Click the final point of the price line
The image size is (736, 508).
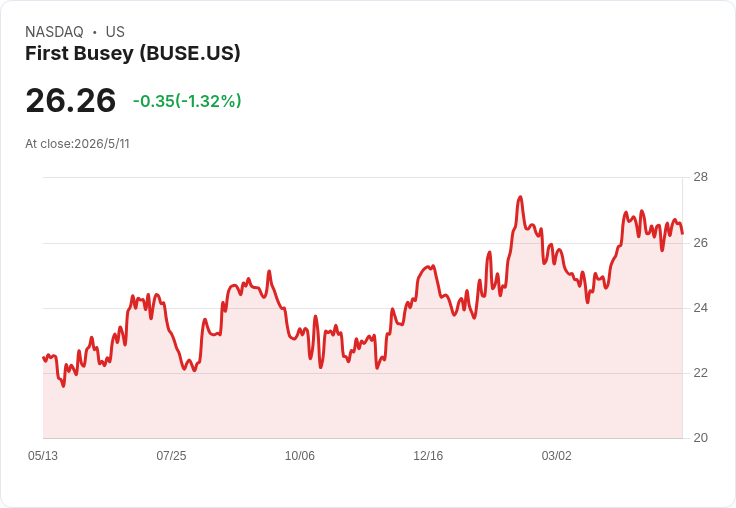682,233
